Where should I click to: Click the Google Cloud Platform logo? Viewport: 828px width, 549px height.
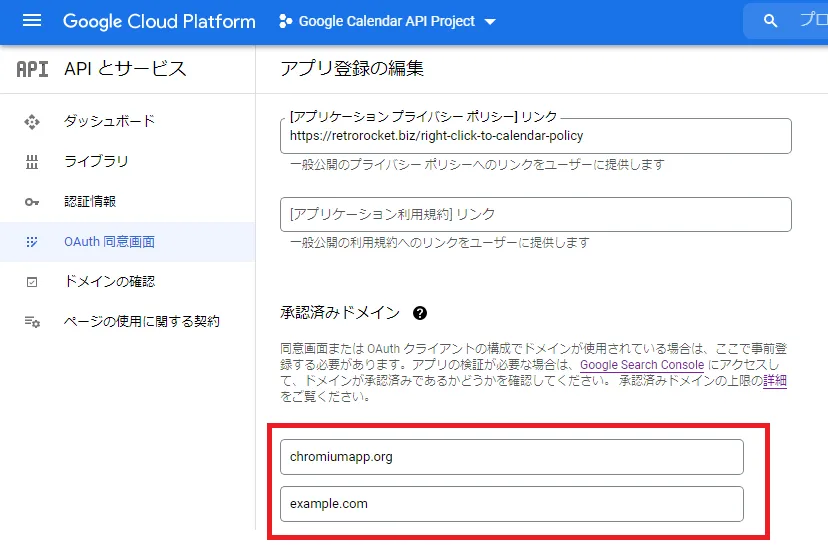(x=159, y=21)
